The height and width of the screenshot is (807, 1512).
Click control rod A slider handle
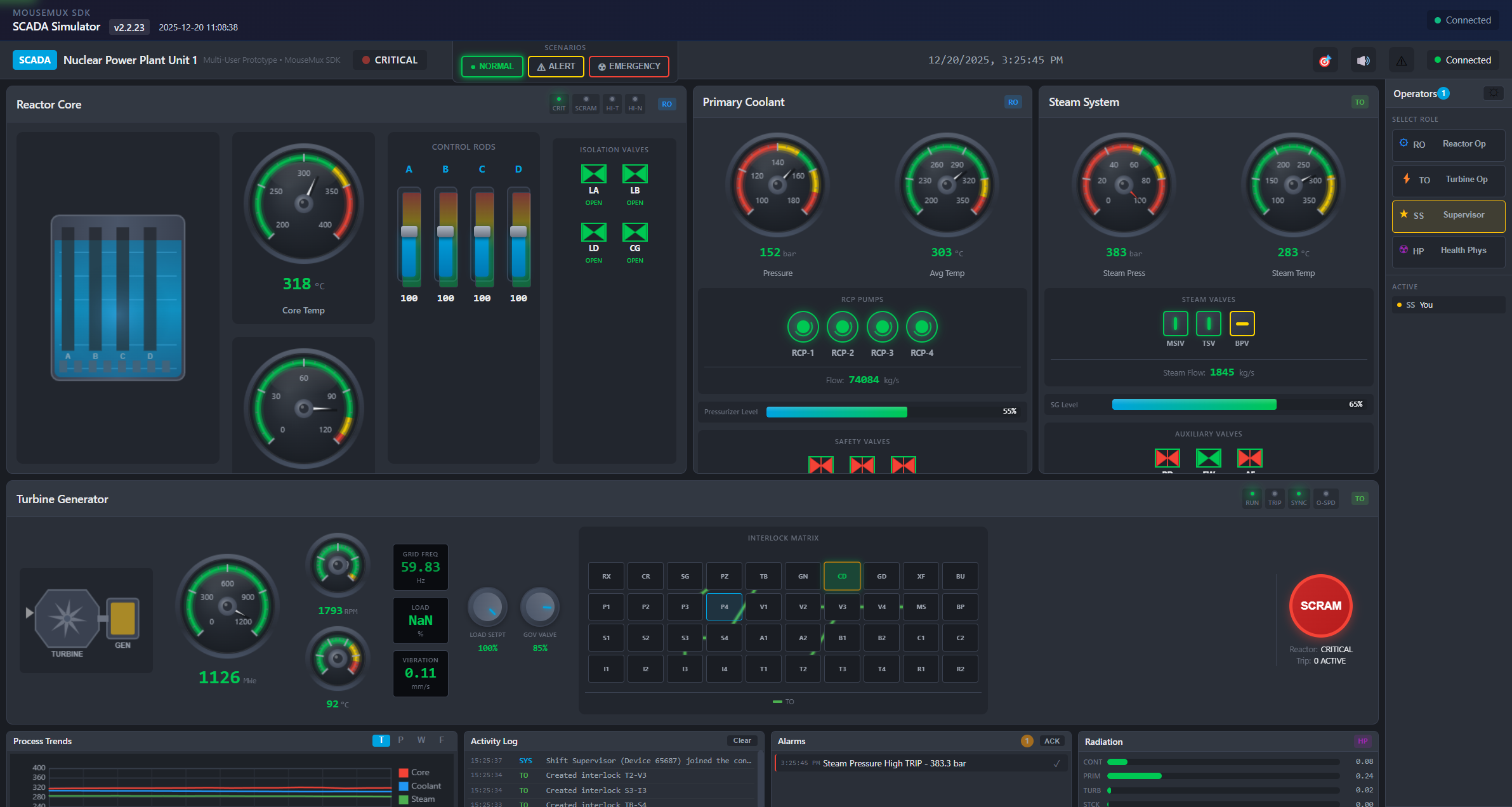tap(409, 232)
